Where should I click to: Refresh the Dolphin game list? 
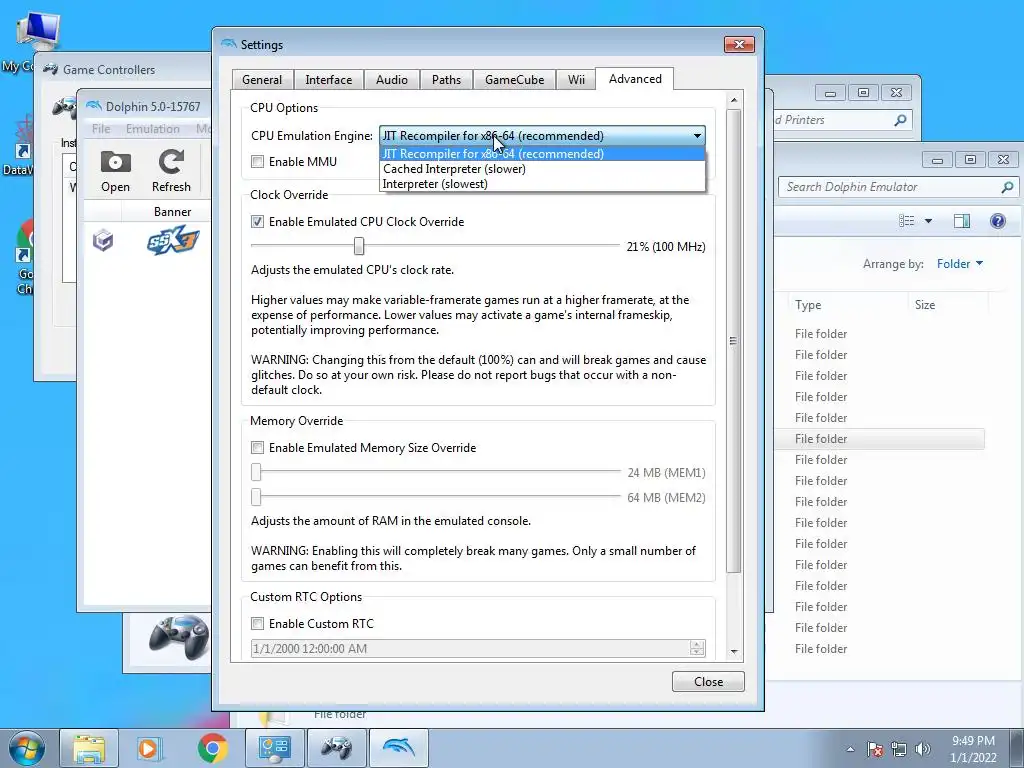coord(171,171)
